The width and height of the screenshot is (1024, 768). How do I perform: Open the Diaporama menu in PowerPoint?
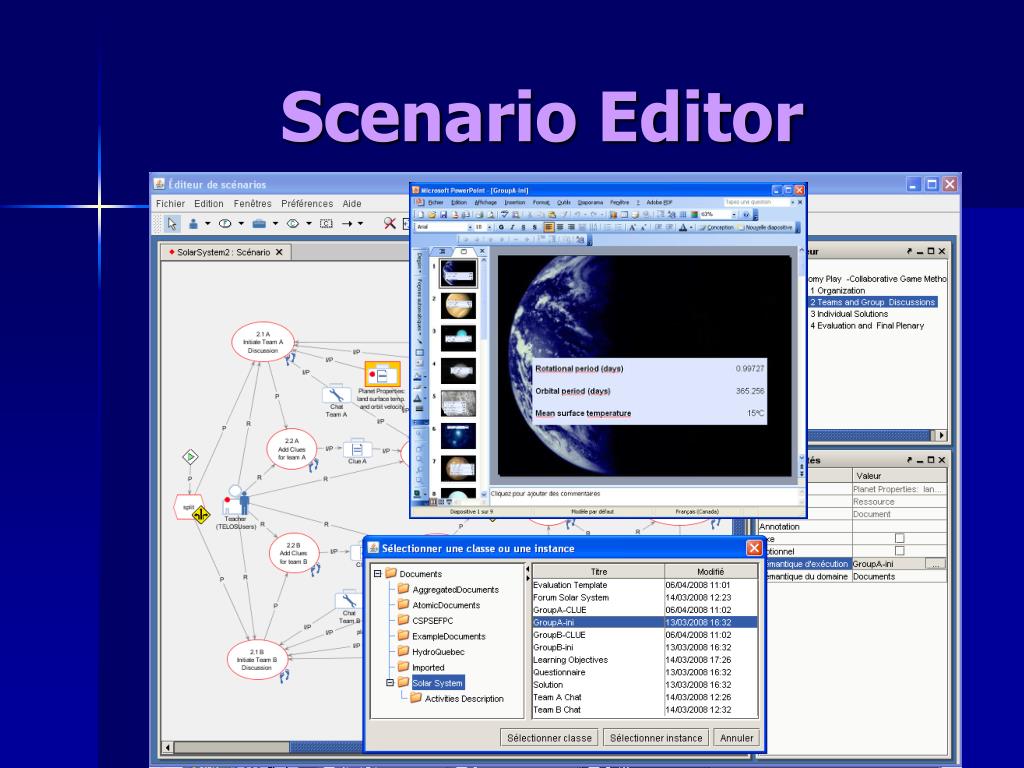coord(590,202)
